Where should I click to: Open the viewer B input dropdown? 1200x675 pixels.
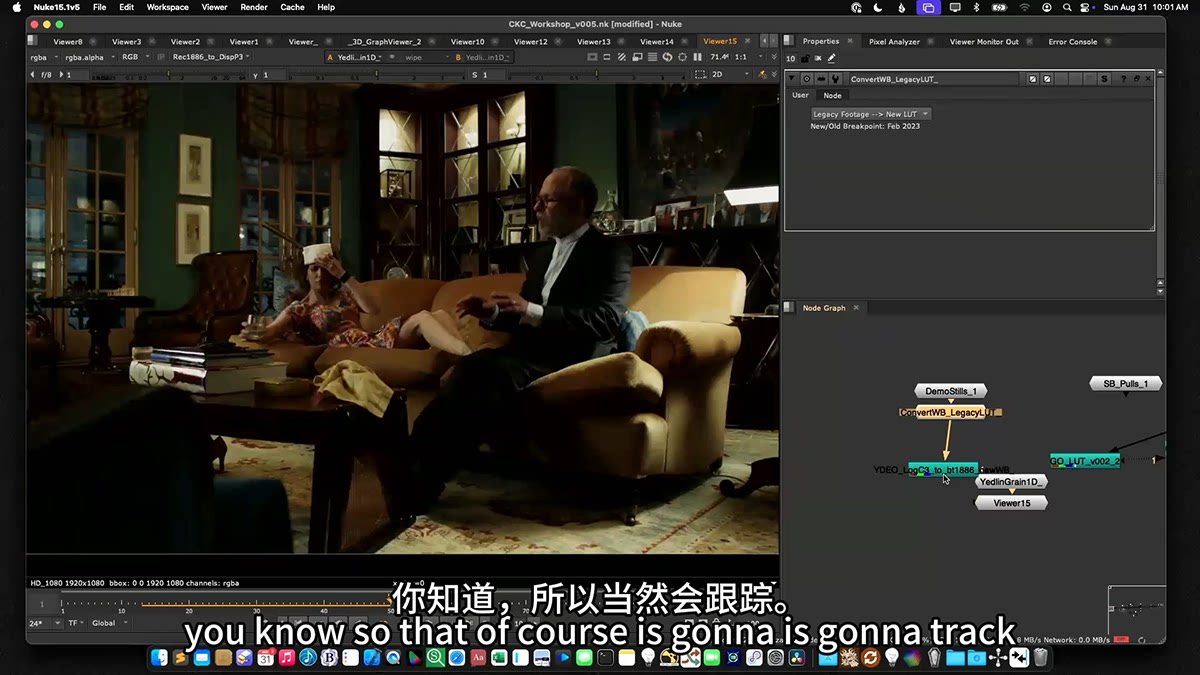(483, 57)
